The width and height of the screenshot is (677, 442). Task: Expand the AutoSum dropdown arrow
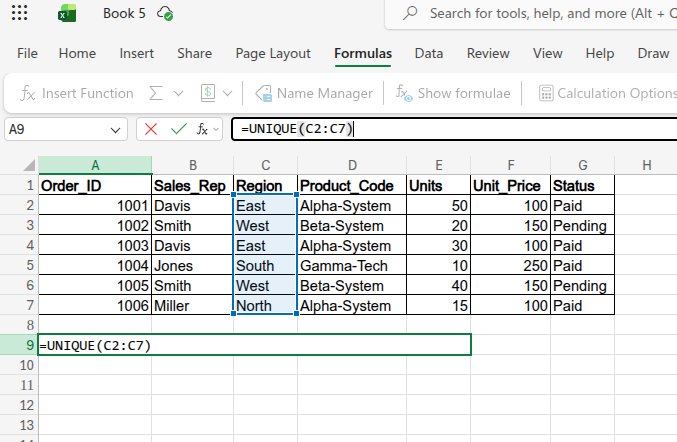[178, 93]
